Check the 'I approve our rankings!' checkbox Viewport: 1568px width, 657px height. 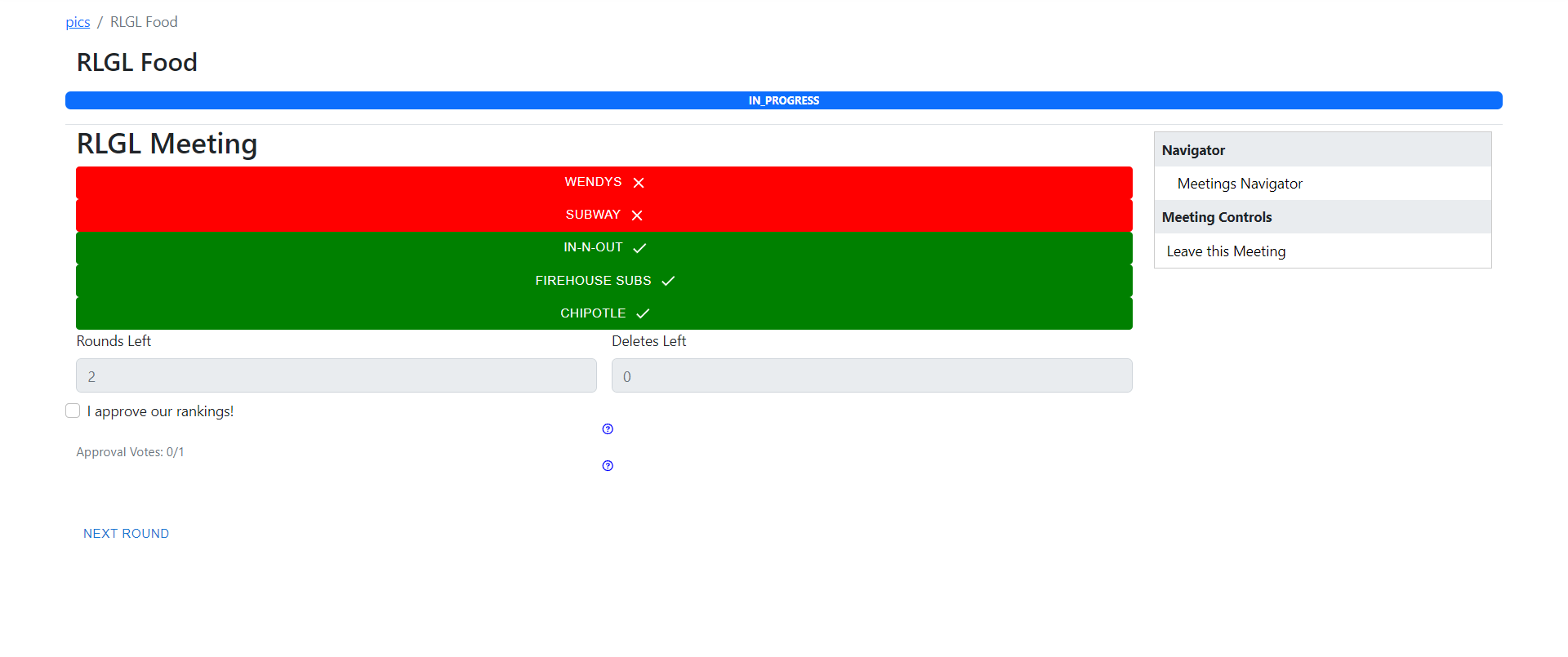tap(73, 411)
